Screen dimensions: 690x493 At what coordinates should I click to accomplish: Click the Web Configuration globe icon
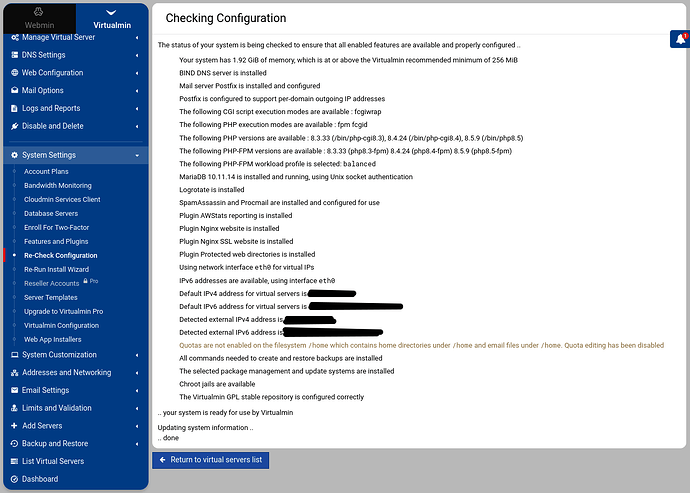(15, 73)
